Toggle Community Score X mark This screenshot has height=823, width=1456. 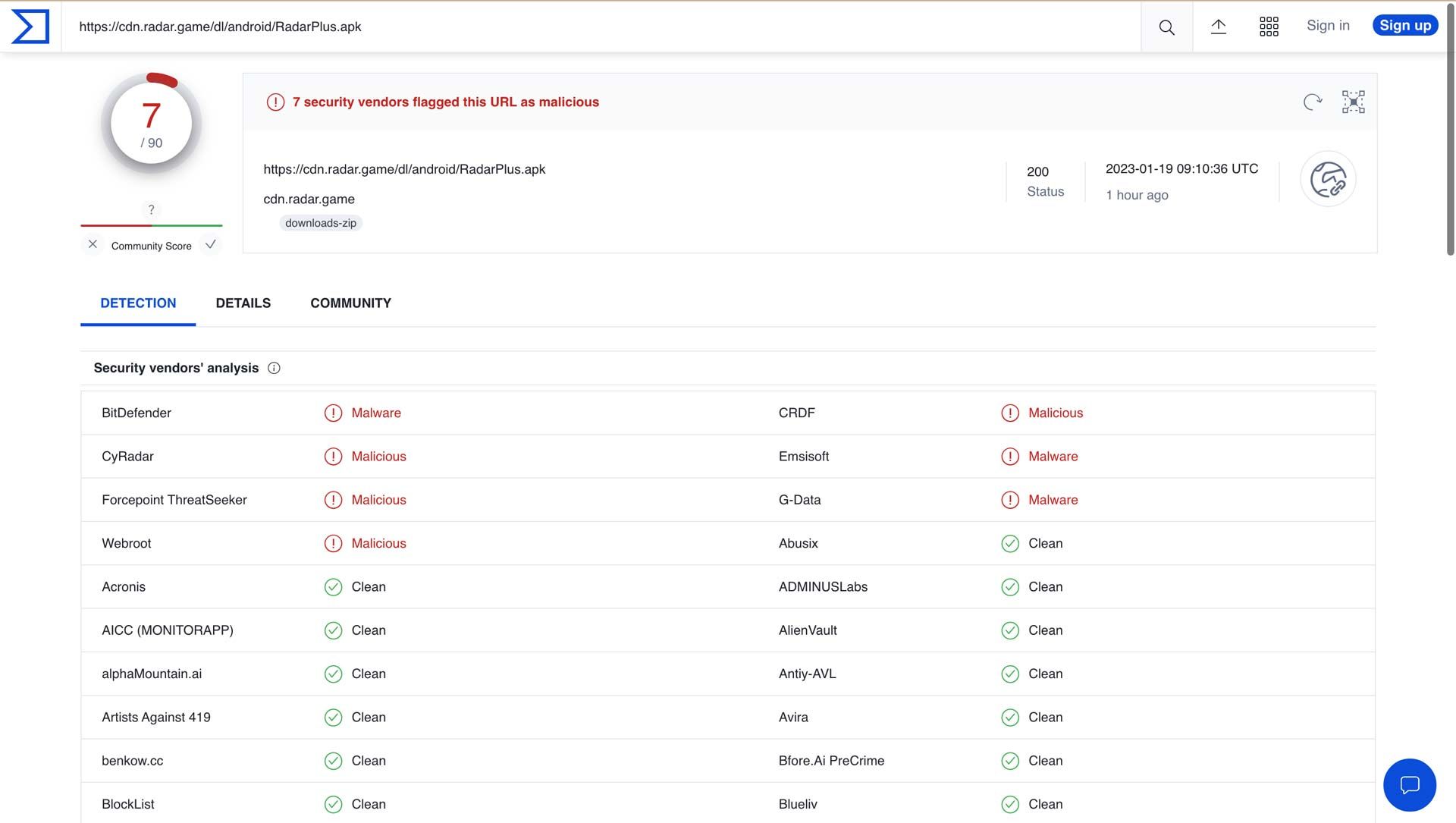91,245
